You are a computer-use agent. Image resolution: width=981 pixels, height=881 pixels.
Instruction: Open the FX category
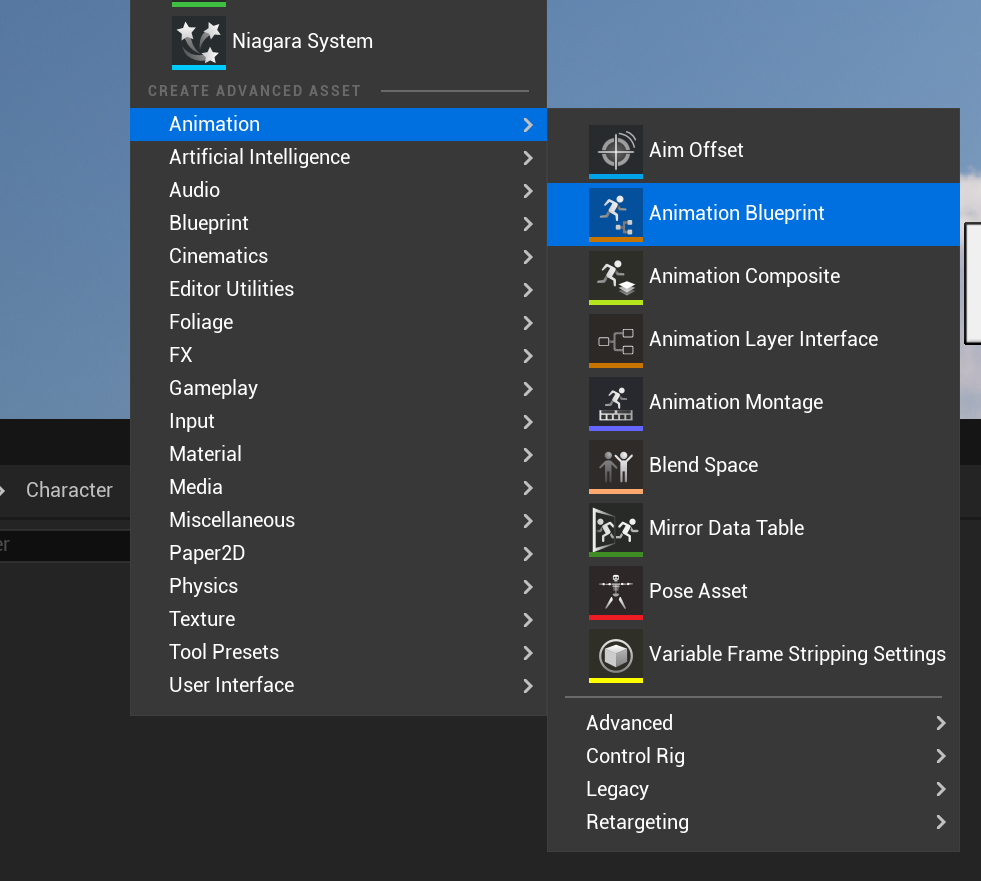tap(338, 355)
